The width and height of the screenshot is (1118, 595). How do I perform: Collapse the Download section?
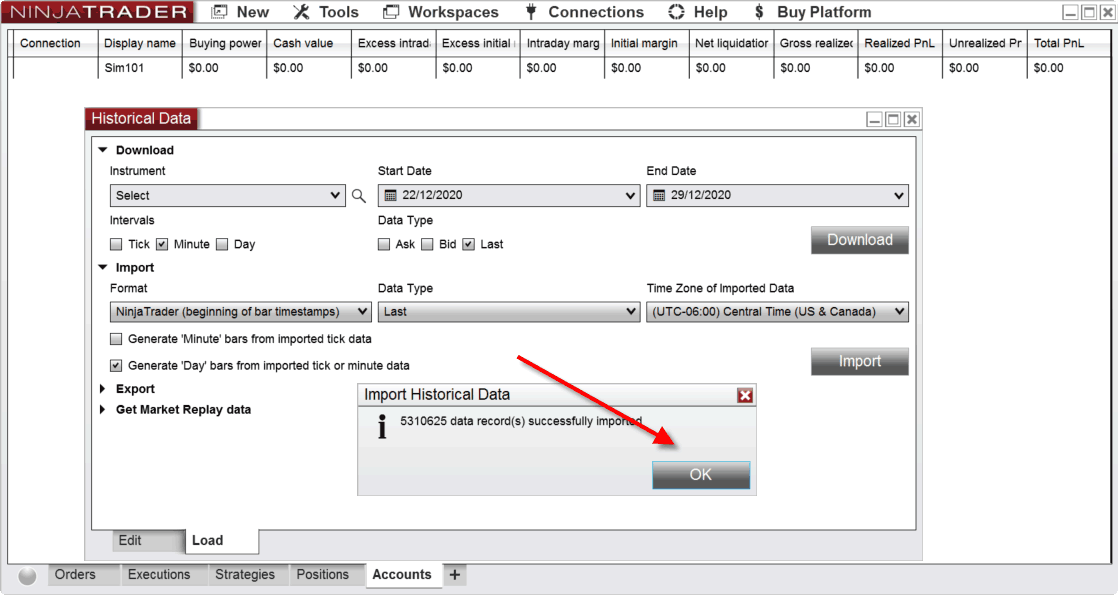click(x=103, y=150)
